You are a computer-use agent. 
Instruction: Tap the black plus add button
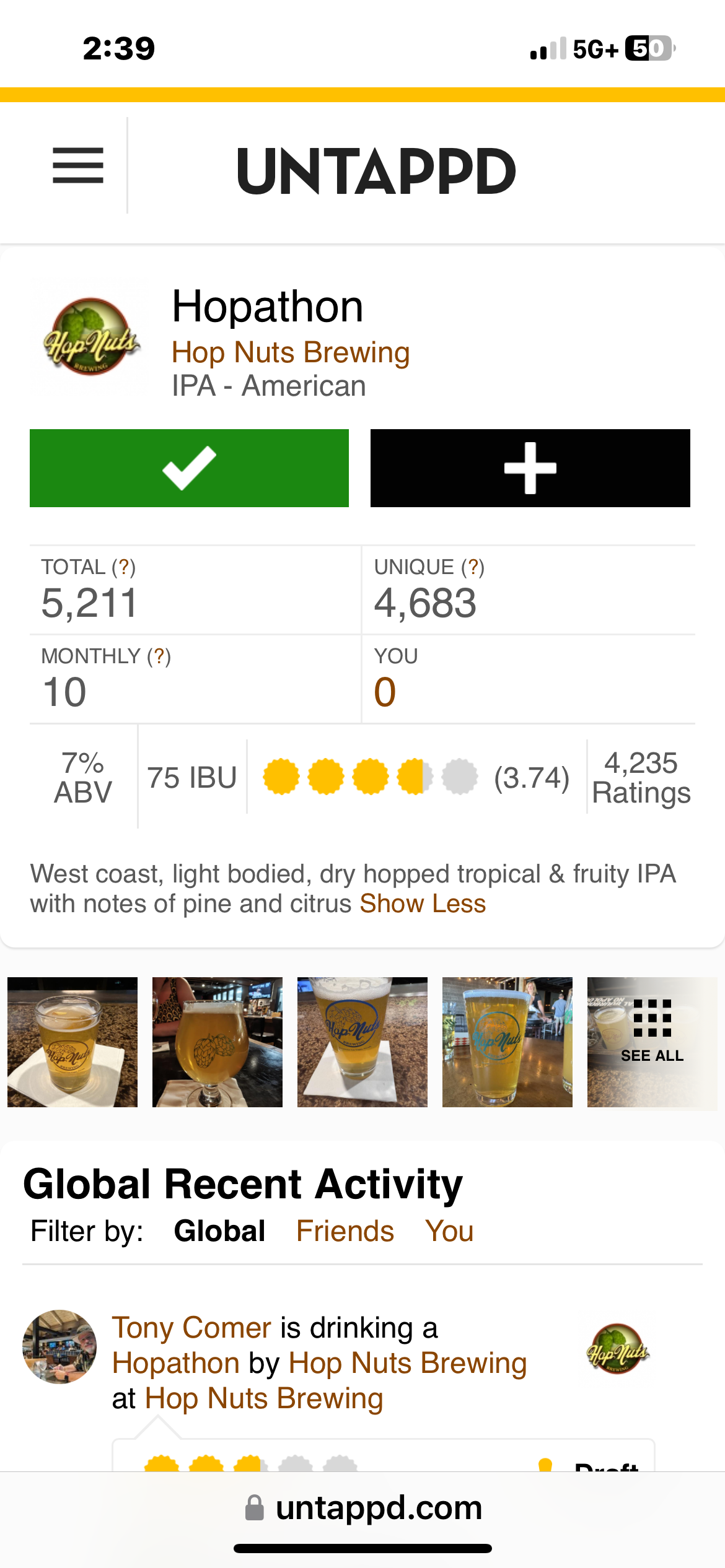[530, 468]
